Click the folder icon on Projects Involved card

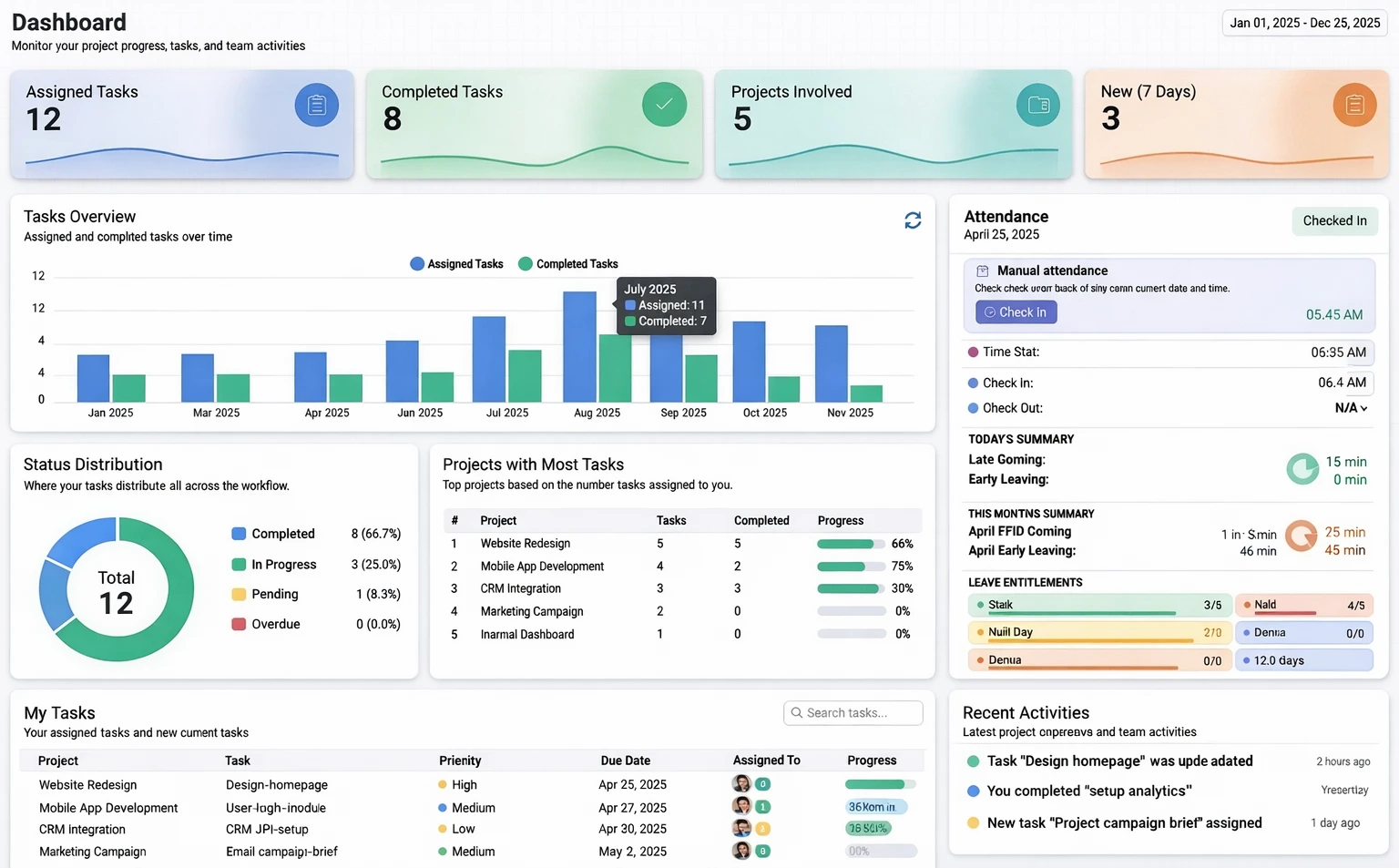1037,104
